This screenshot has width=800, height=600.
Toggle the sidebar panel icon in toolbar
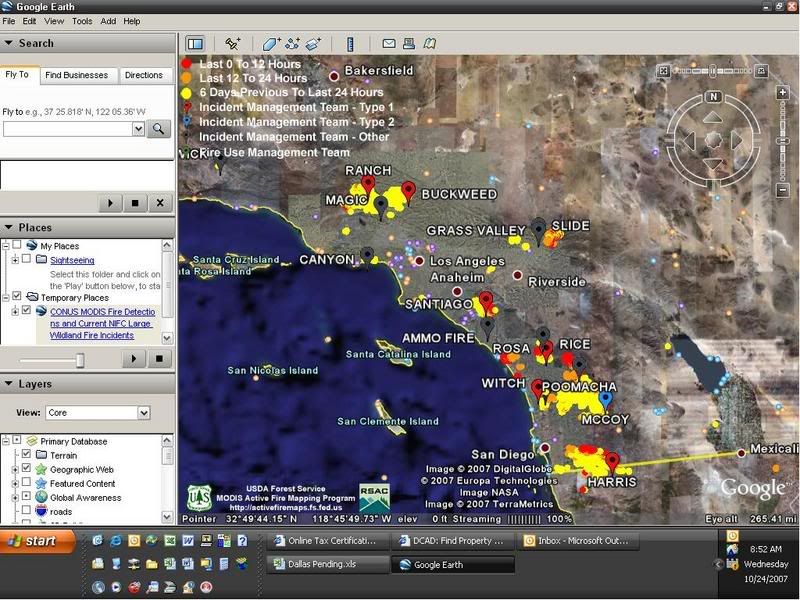coord(195,44)
